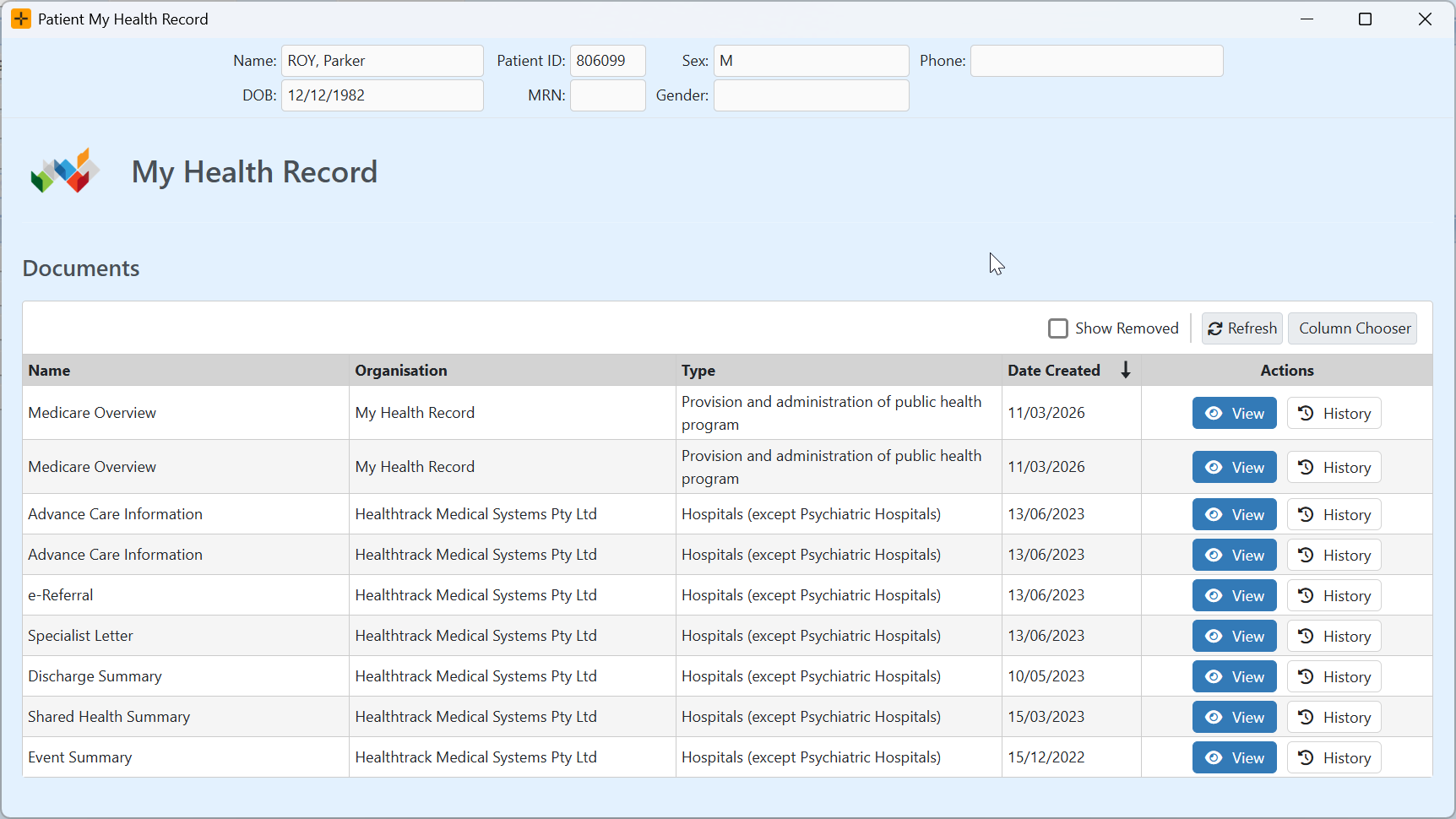This screenshot has height=819, width=1456.
Task: Click the Type cell in the Discharge Summary row
Action: coord(839,676)
